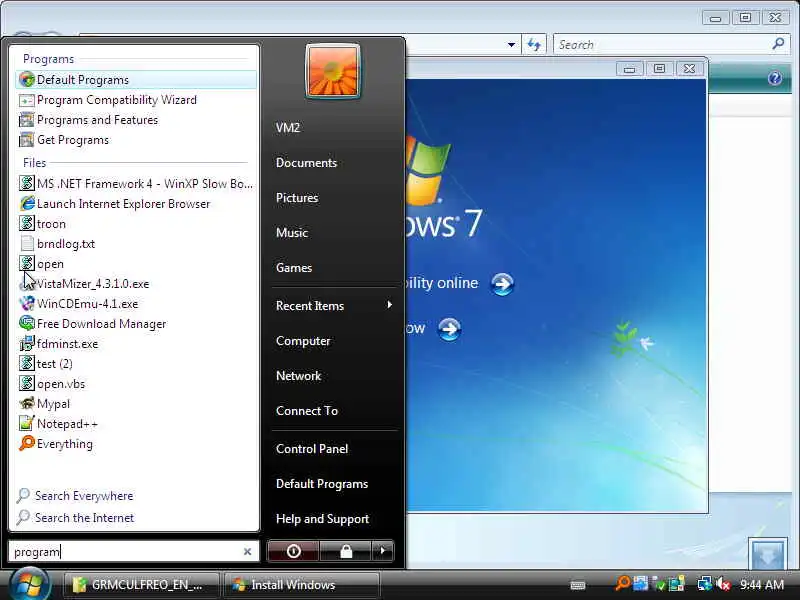Open Network from Start menu

298,376
